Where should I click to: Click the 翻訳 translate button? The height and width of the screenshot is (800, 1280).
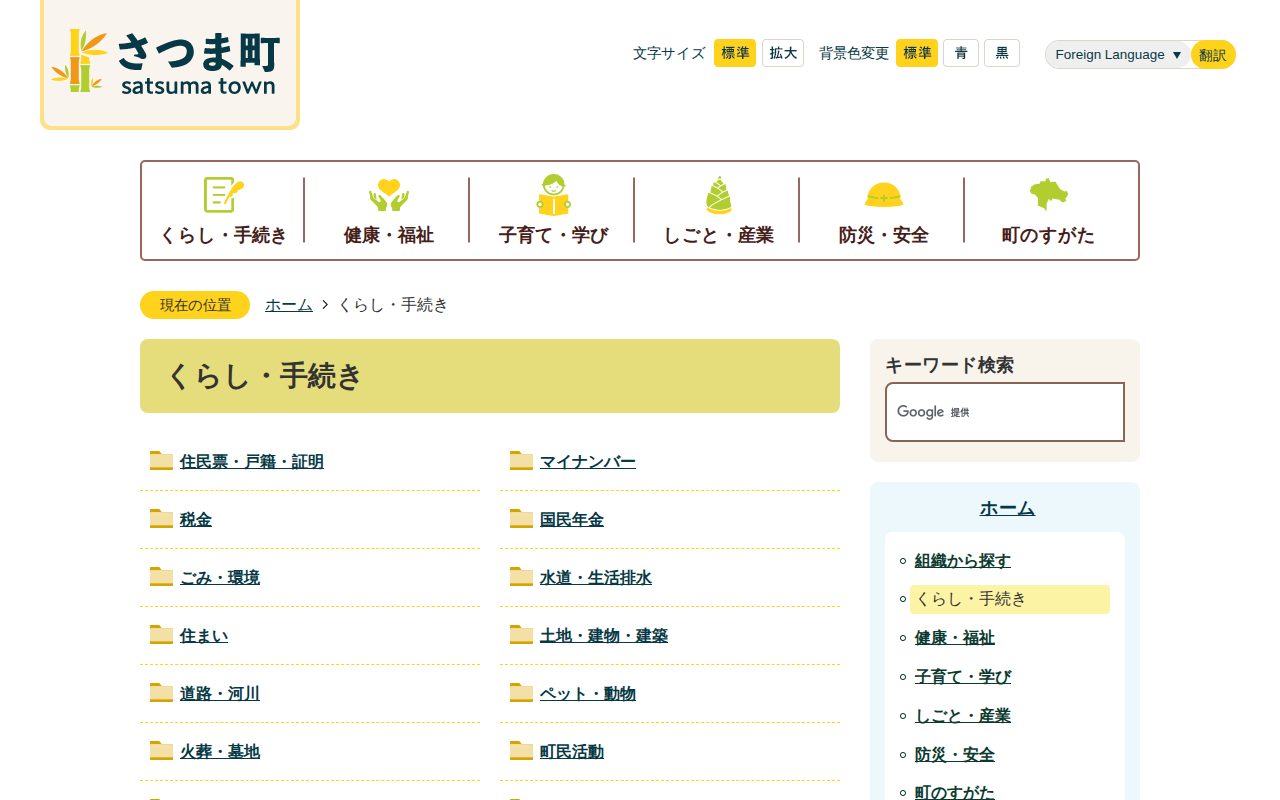coord(1213,55)
